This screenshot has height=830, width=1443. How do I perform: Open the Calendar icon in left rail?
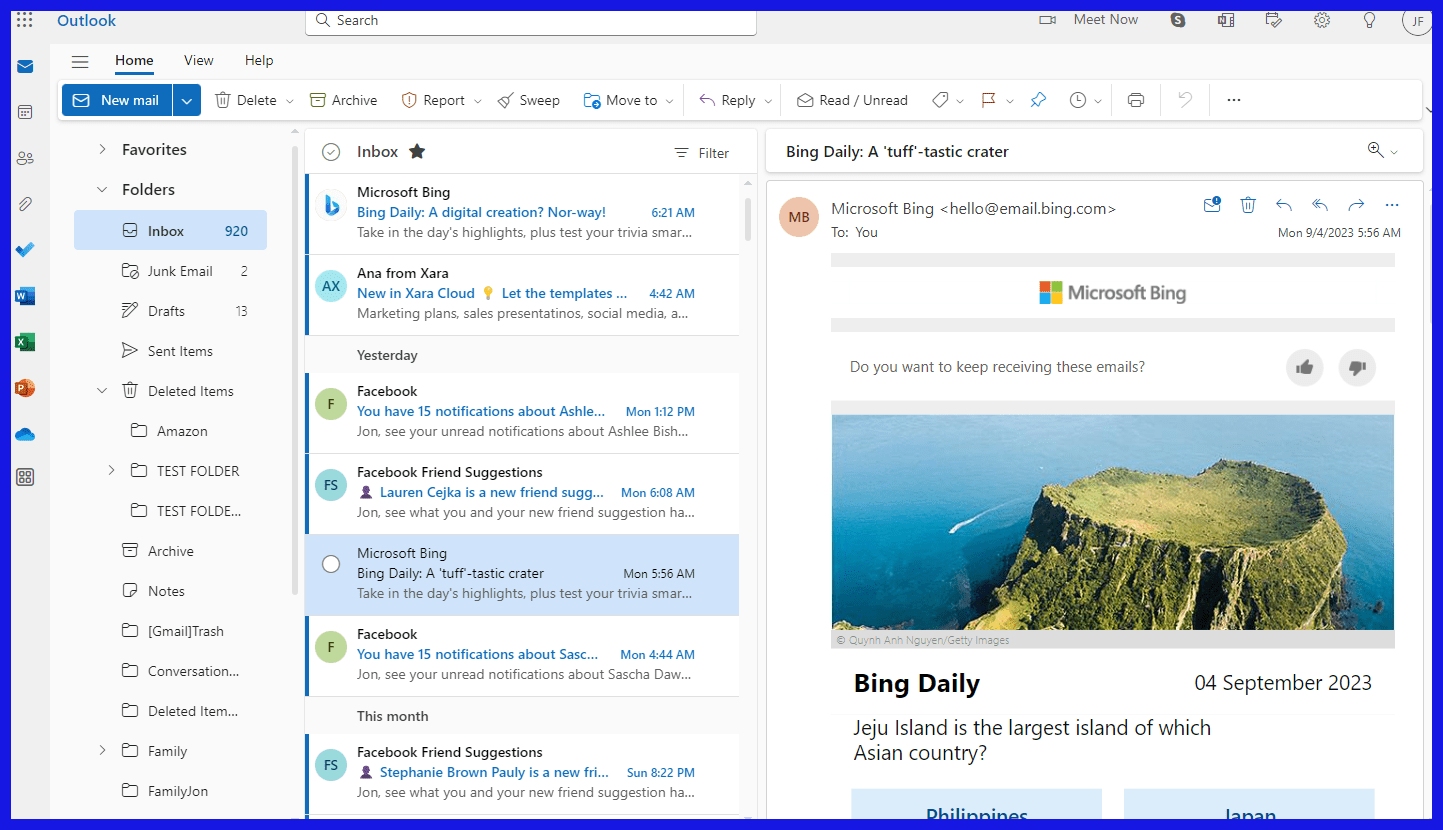25,112
